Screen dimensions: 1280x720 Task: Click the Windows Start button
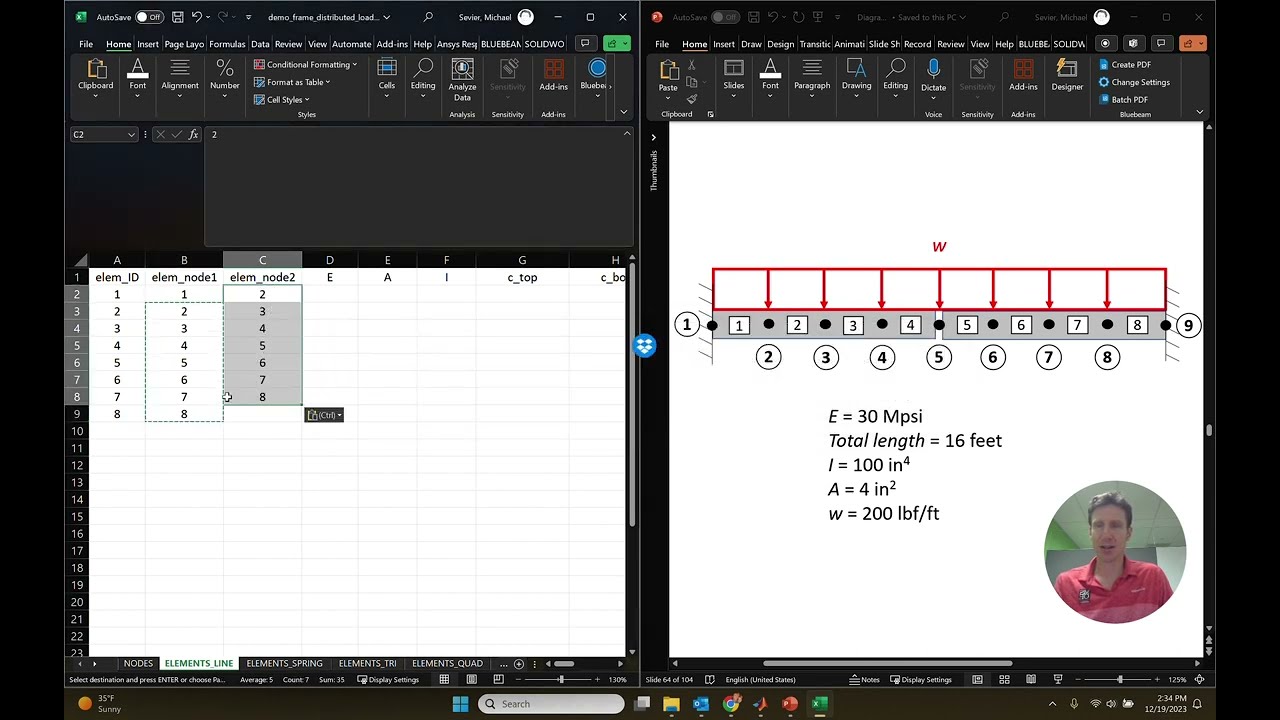[x=460, y=704]
